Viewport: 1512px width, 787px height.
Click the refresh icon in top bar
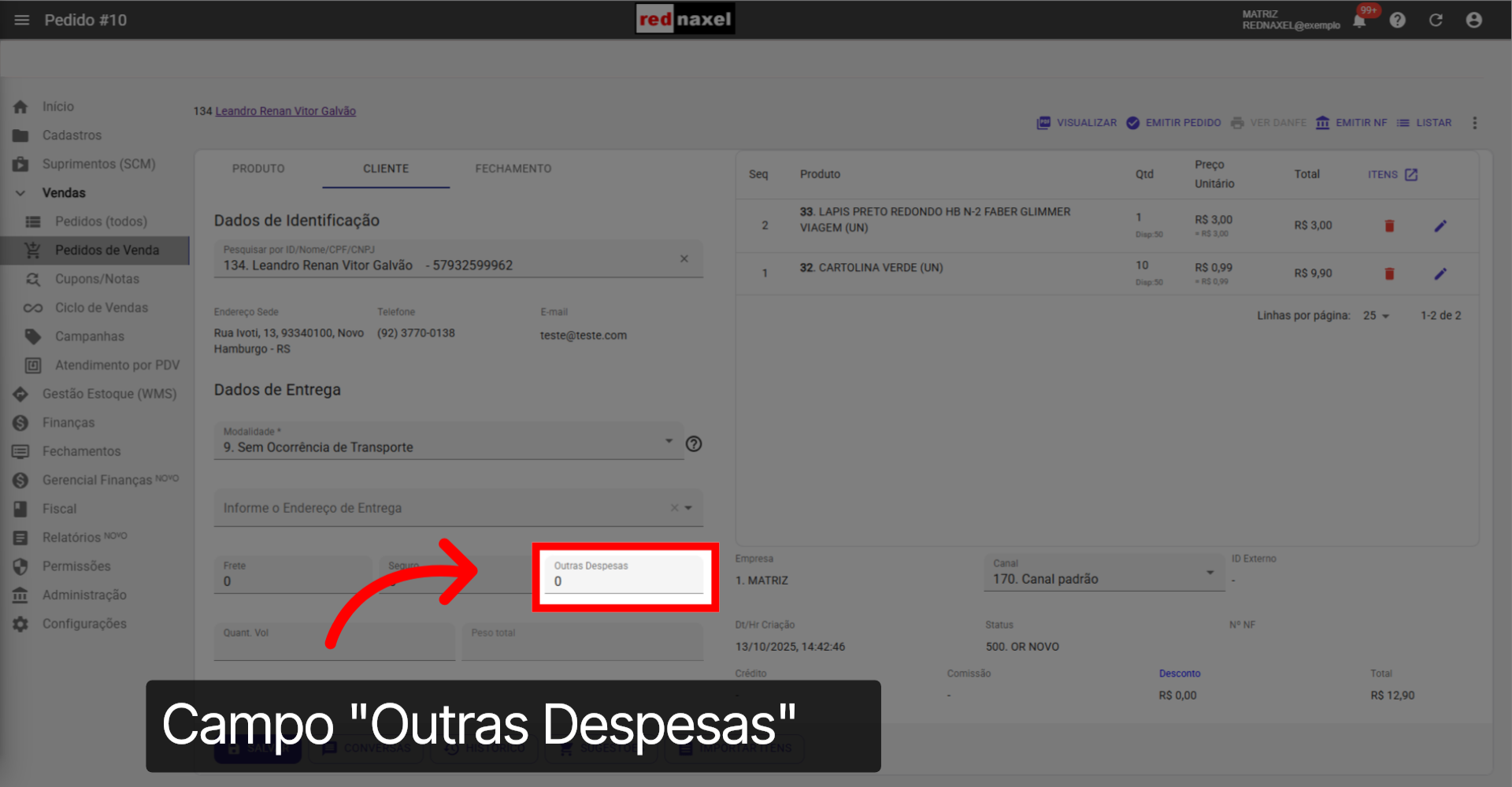point(1436,20)
